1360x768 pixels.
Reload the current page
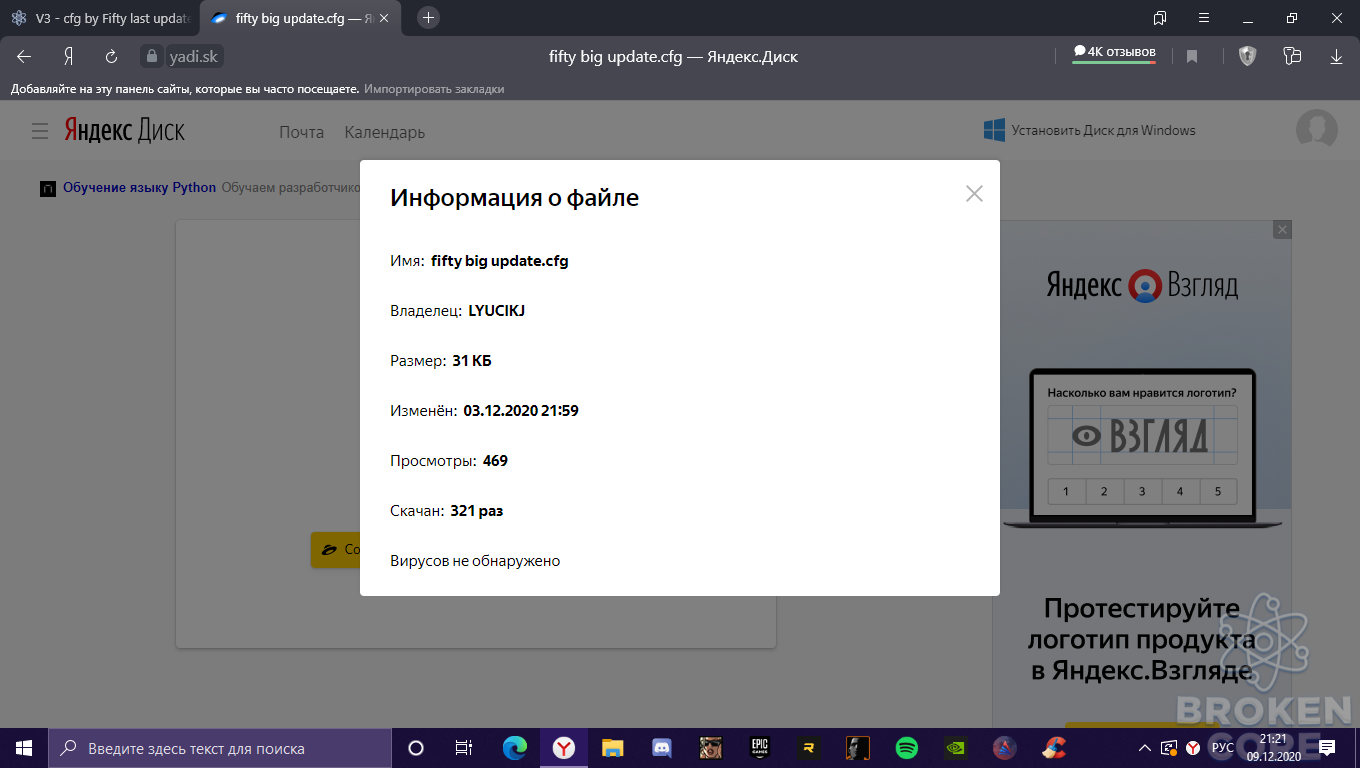click(x=111, y=57)
